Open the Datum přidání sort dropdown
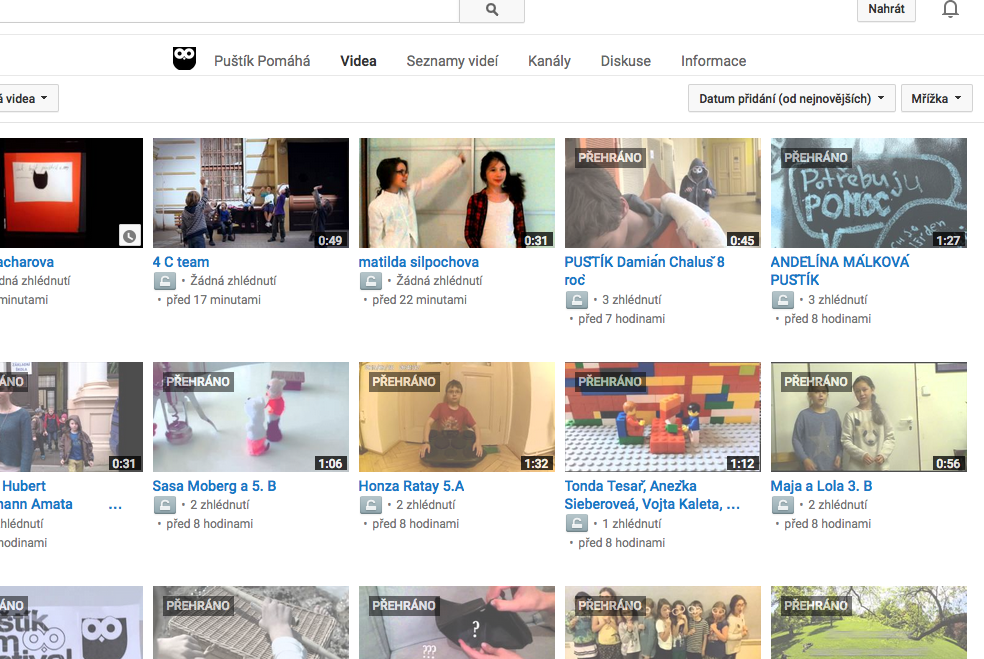The width and height of the screenshot is (984, 659). [791, 99]
